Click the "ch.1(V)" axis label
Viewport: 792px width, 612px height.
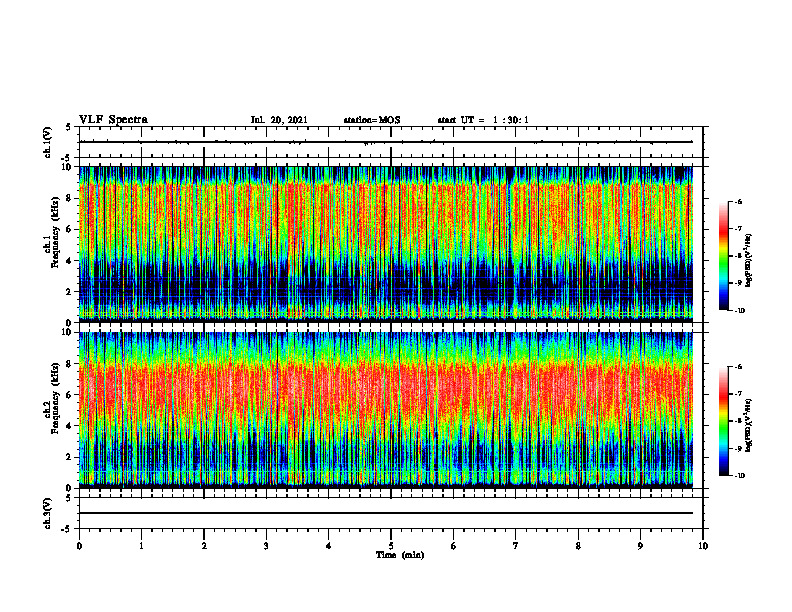[47, 142]
